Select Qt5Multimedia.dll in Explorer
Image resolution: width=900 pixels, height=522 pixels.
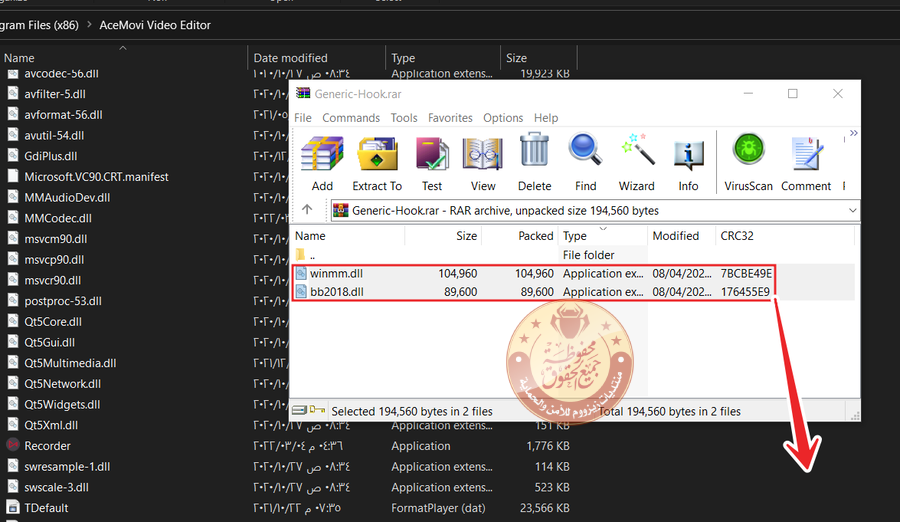coord(70,363)
